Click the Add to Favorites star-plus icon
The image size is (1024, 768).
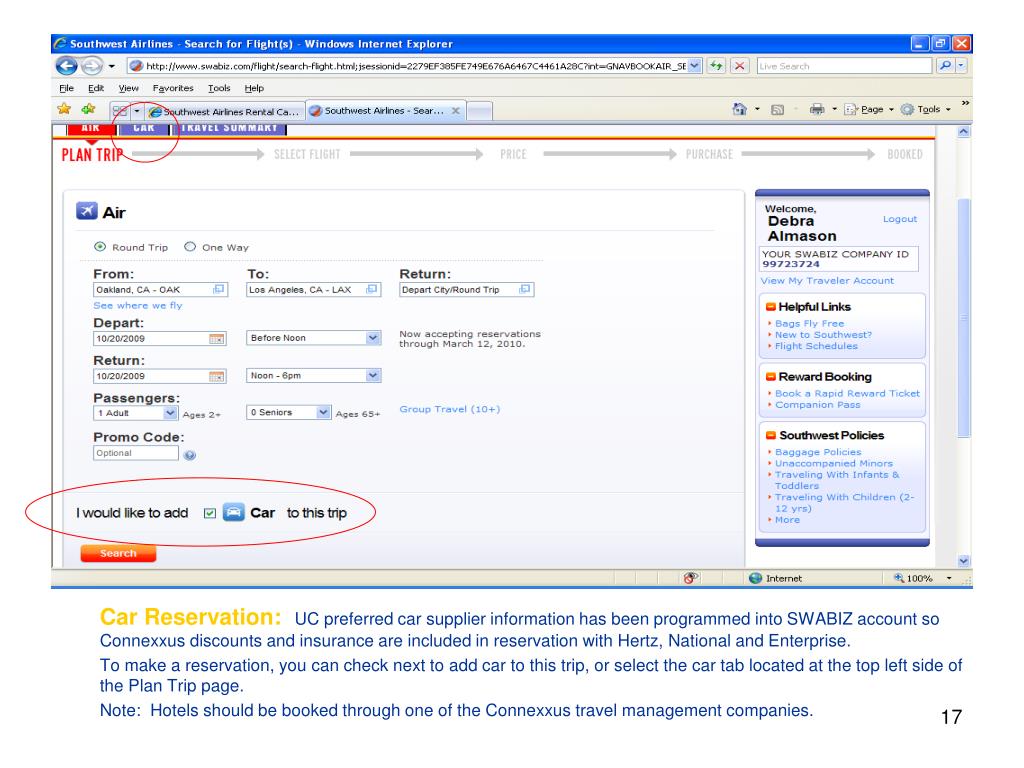[x=88, y=109]
